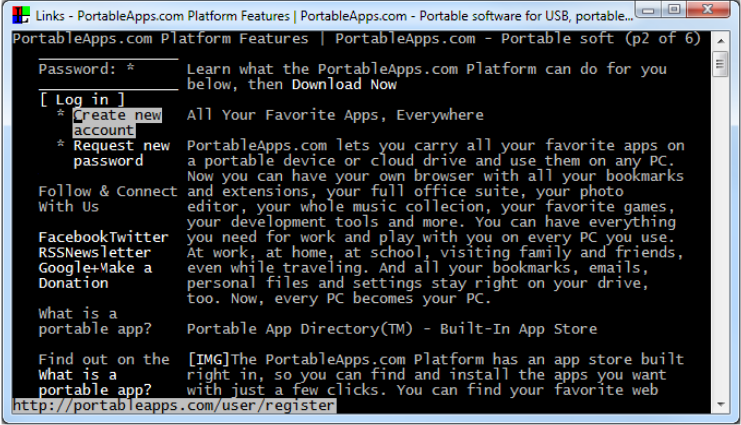Click the [IMG] placeholder in app store section
The height and width of the screenshot is (425, 741).
click(208, 359)
